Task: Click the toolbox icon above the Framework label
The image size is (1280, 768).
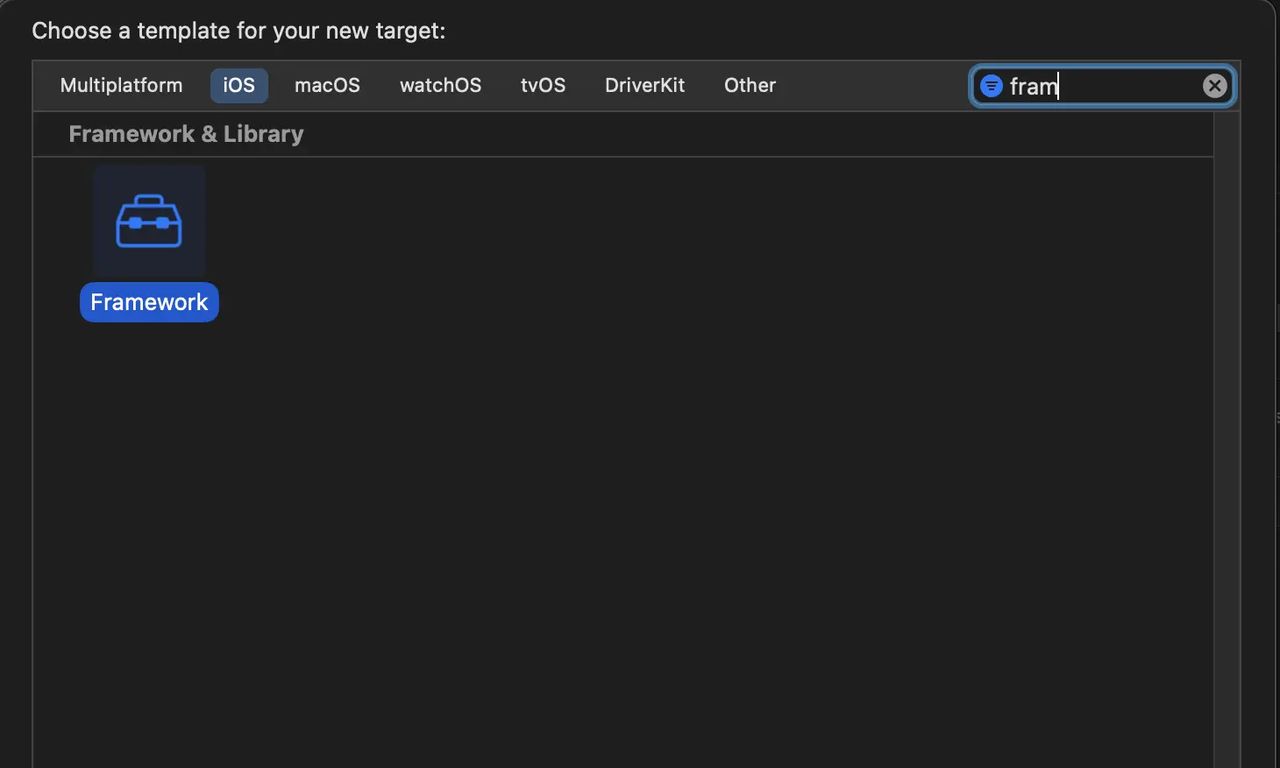Action: [148, 220]
